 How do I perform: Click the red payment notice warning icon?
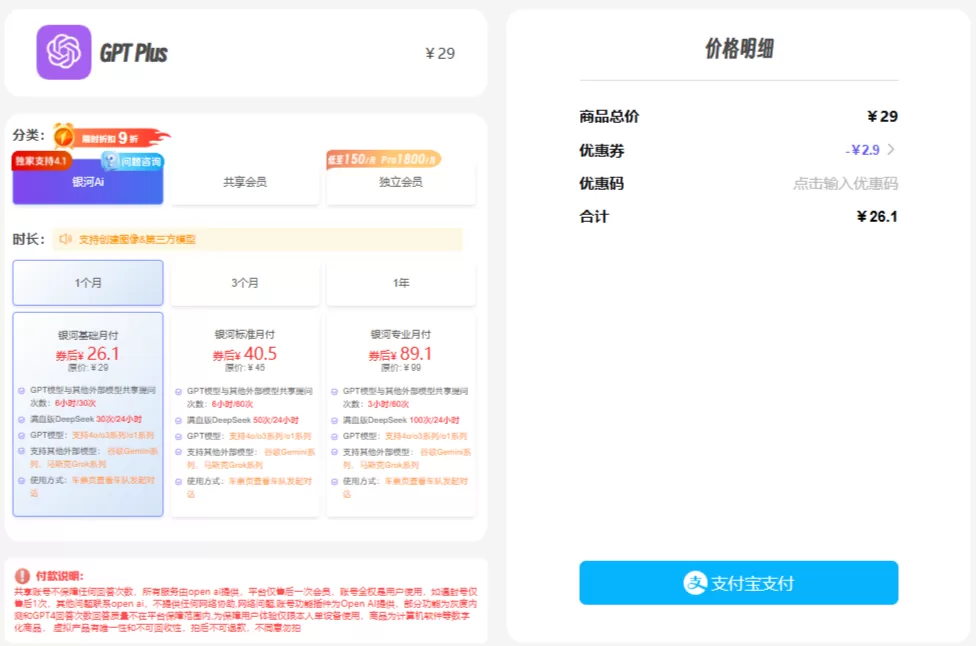pyautogui.click(x=22, y=576)
